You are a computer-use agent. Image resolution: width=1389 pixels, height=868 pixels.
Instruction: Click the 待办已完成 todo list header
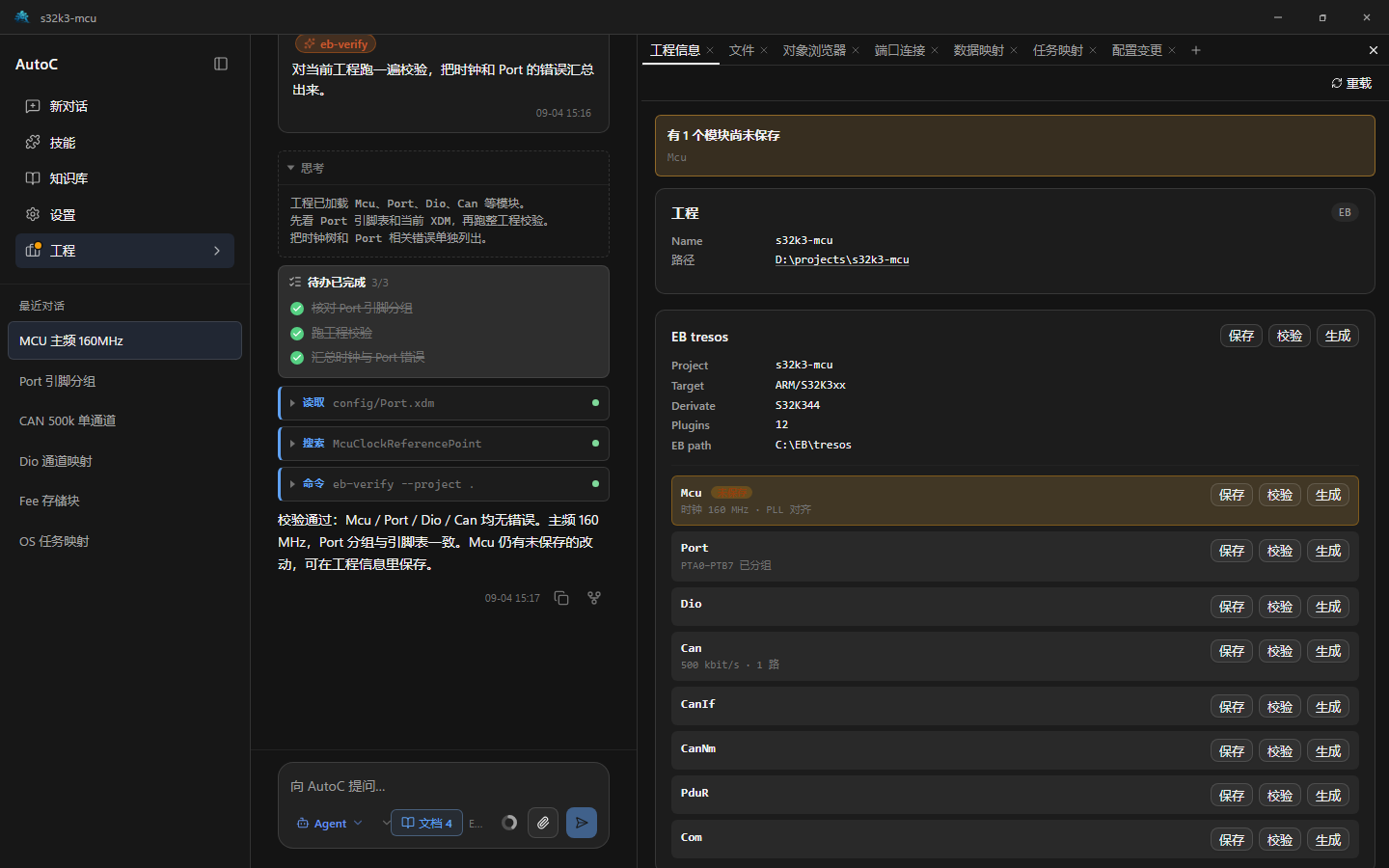pyautogui.click(x=444, y=283)
